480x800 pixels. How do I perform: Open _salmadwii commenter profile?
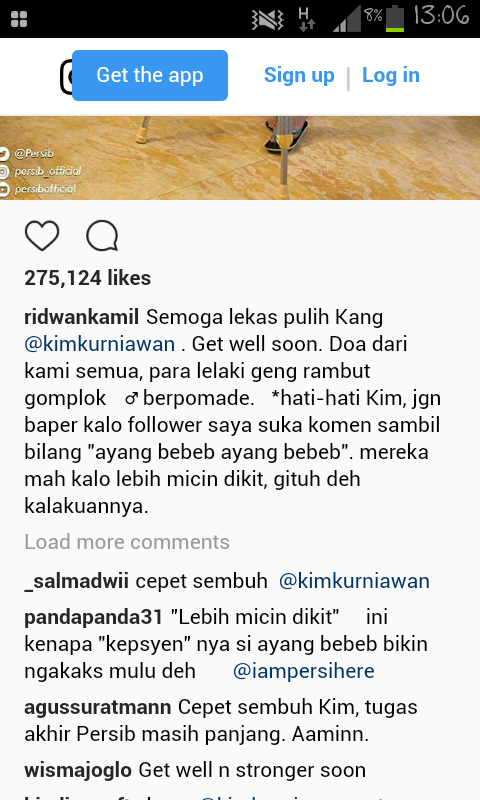(x=77, y=581)
